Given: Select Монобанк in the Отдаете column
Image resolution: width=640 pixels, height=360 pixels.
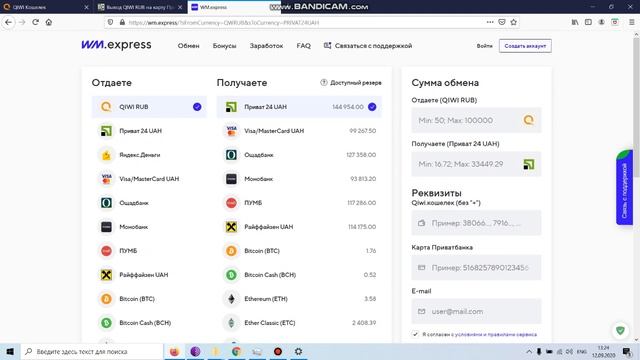Looking at the screenshot, I should [149, 227].
